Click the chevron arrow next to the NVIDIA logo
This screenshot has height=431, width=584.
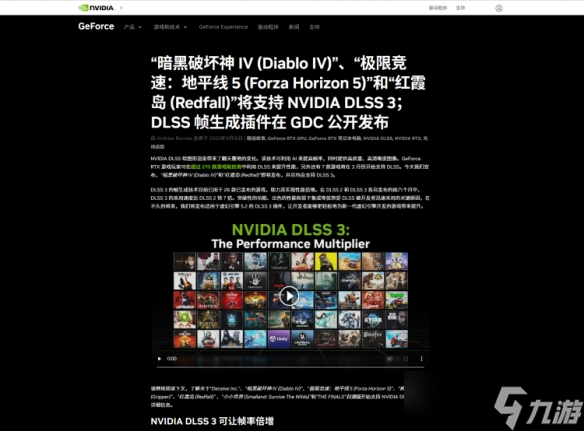[121, 7]
